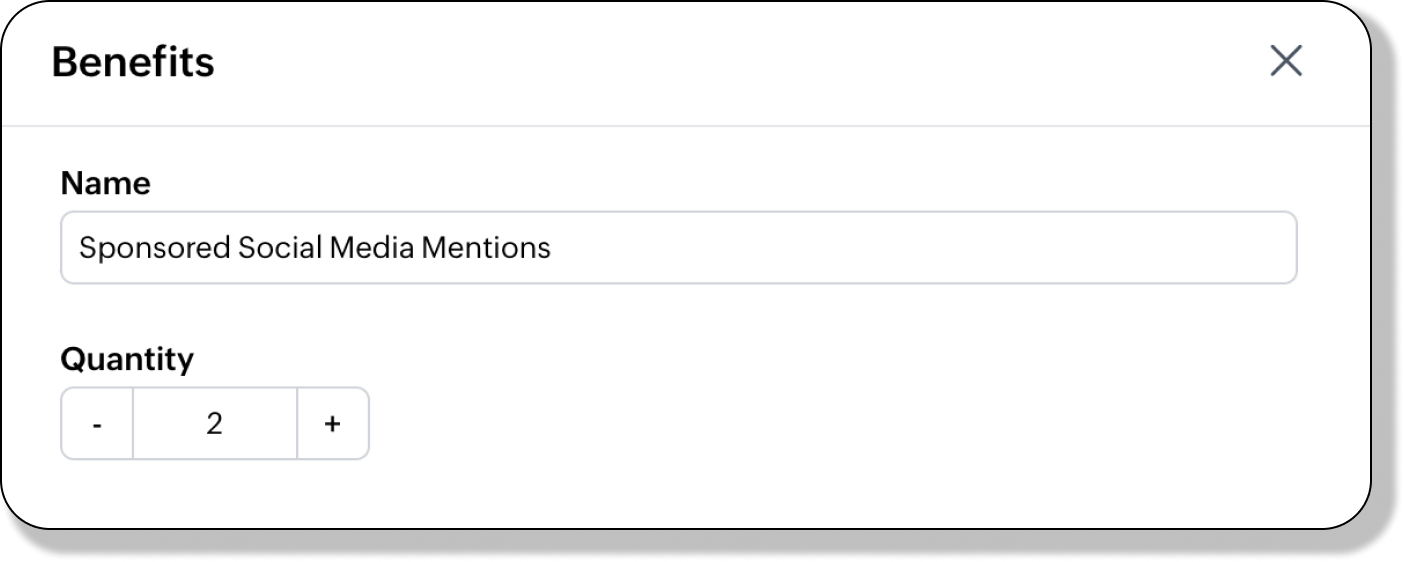Screen dimensions: 1404x562
Task: Click the word "Sponsored" in the Name field
Action: (x=154, y=247)
